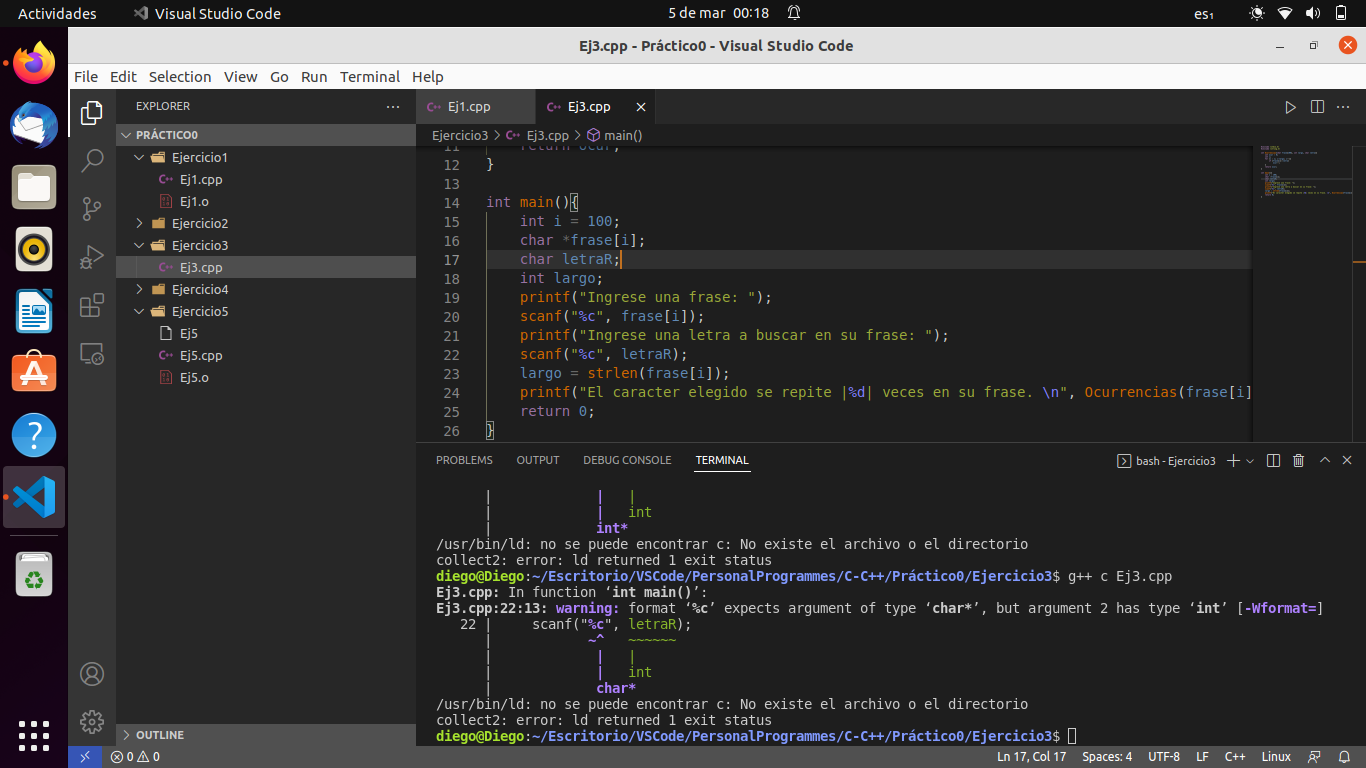Open the Run menu
This screenshot has height=768, width=1366.
tap(314, 77)
